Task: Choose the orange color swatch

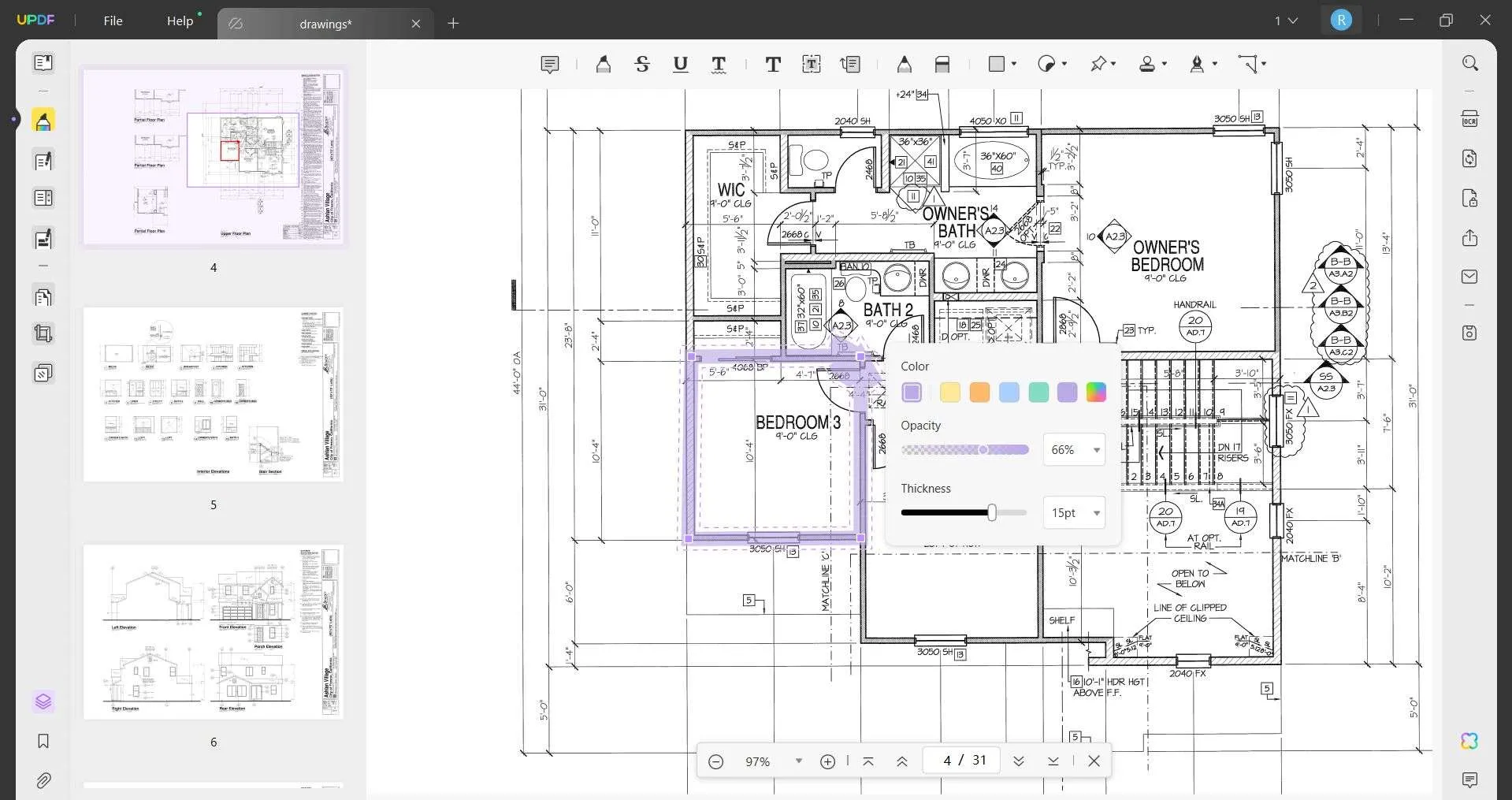Action: 979,393
